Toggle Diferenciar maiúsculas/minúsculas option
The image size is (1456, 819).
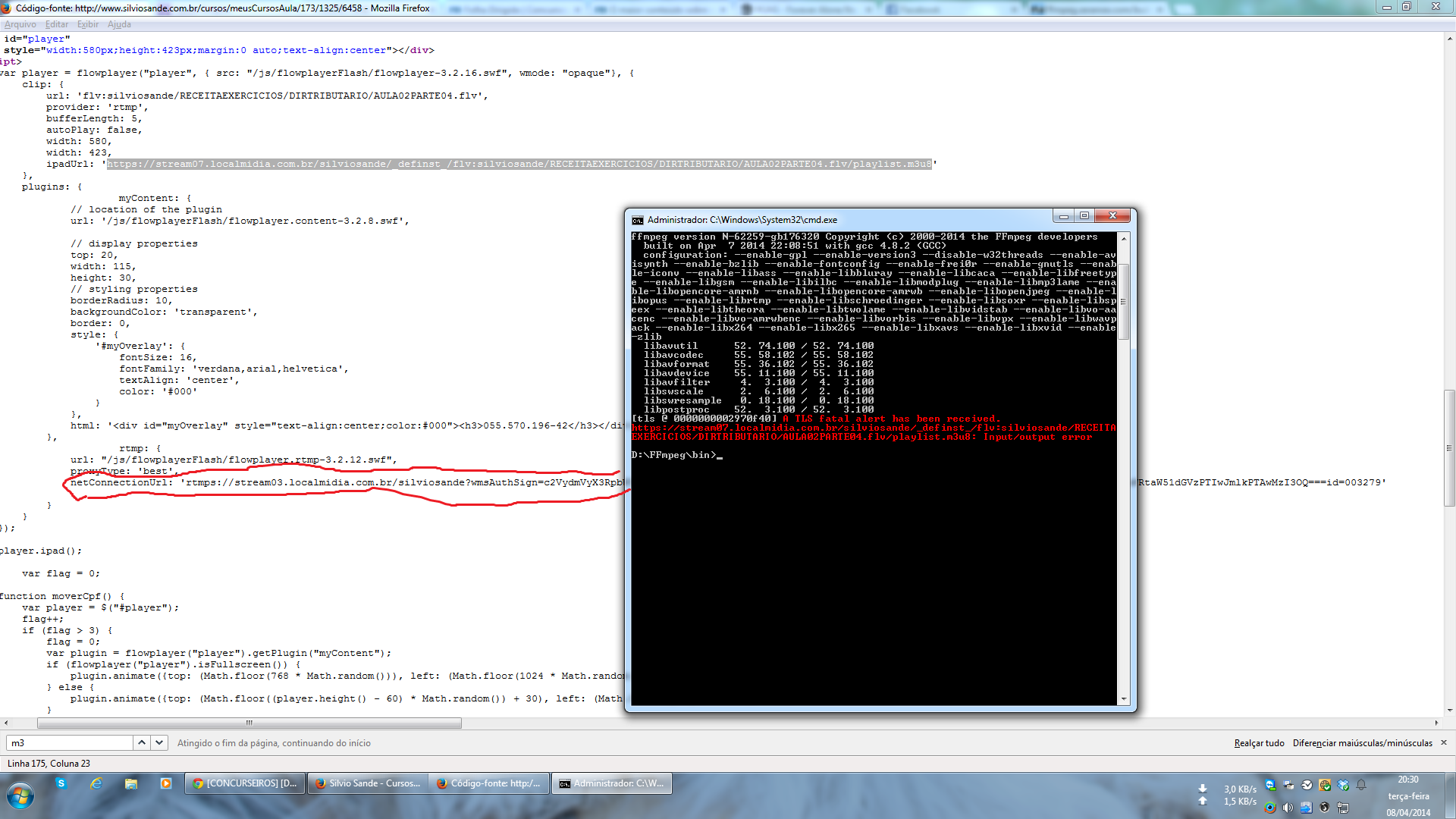pyautogui.click(x=1362, y=743)
